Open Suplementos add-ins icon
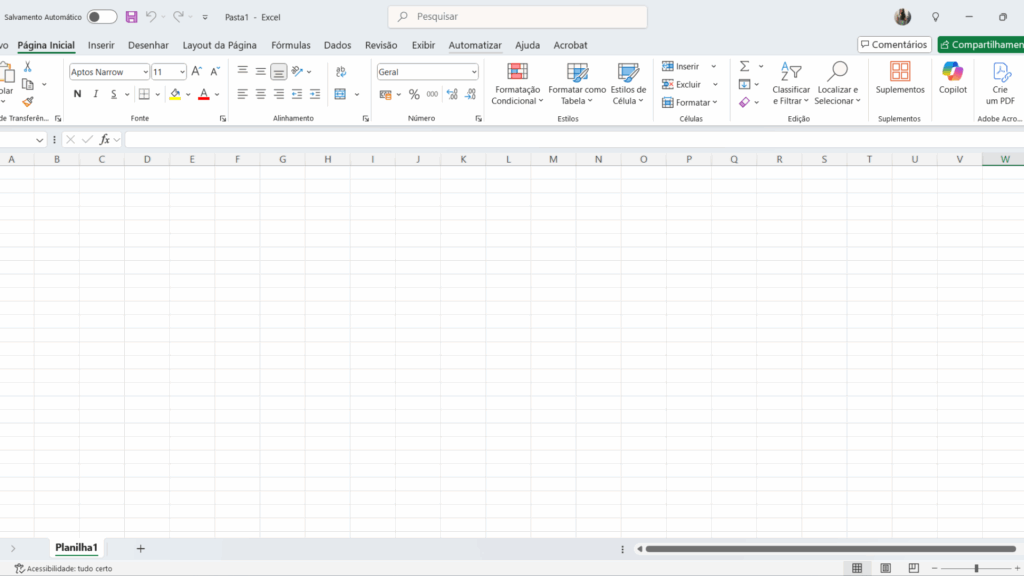Screen dimensions: 1024x576 900,78
